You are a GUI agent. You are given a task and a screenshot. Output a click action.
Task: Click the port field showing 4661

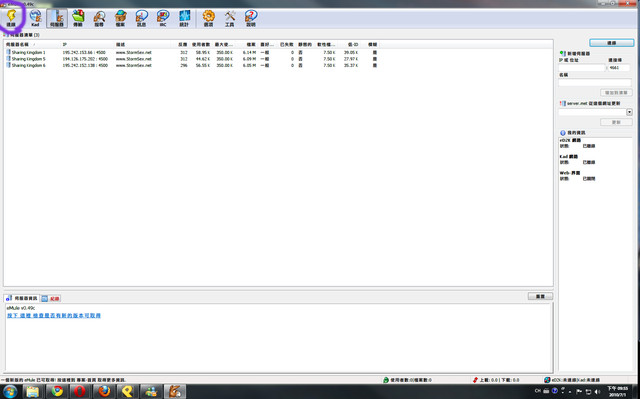click(x=619, y=68)
